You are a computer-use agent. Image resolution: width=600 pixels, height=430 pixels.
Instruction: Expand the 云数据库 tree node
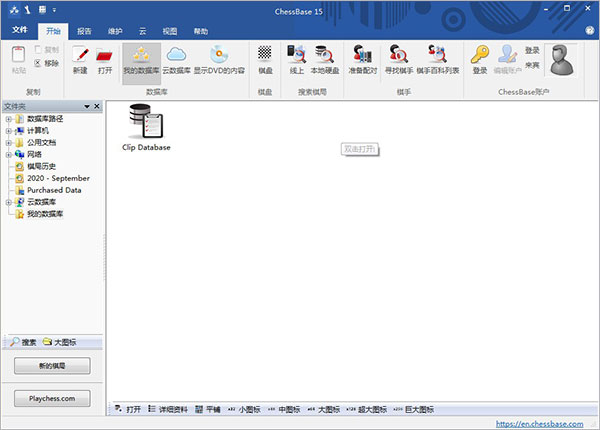click(x=8, y=202)
